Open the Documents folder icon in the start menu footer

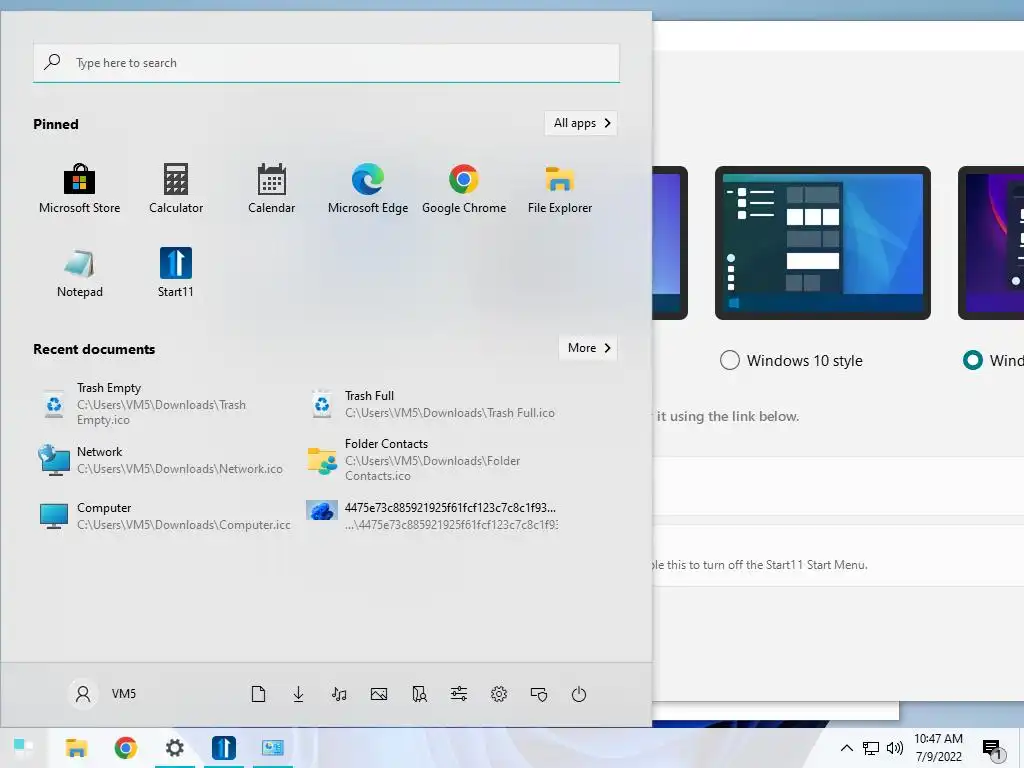(x=259, y=694)
